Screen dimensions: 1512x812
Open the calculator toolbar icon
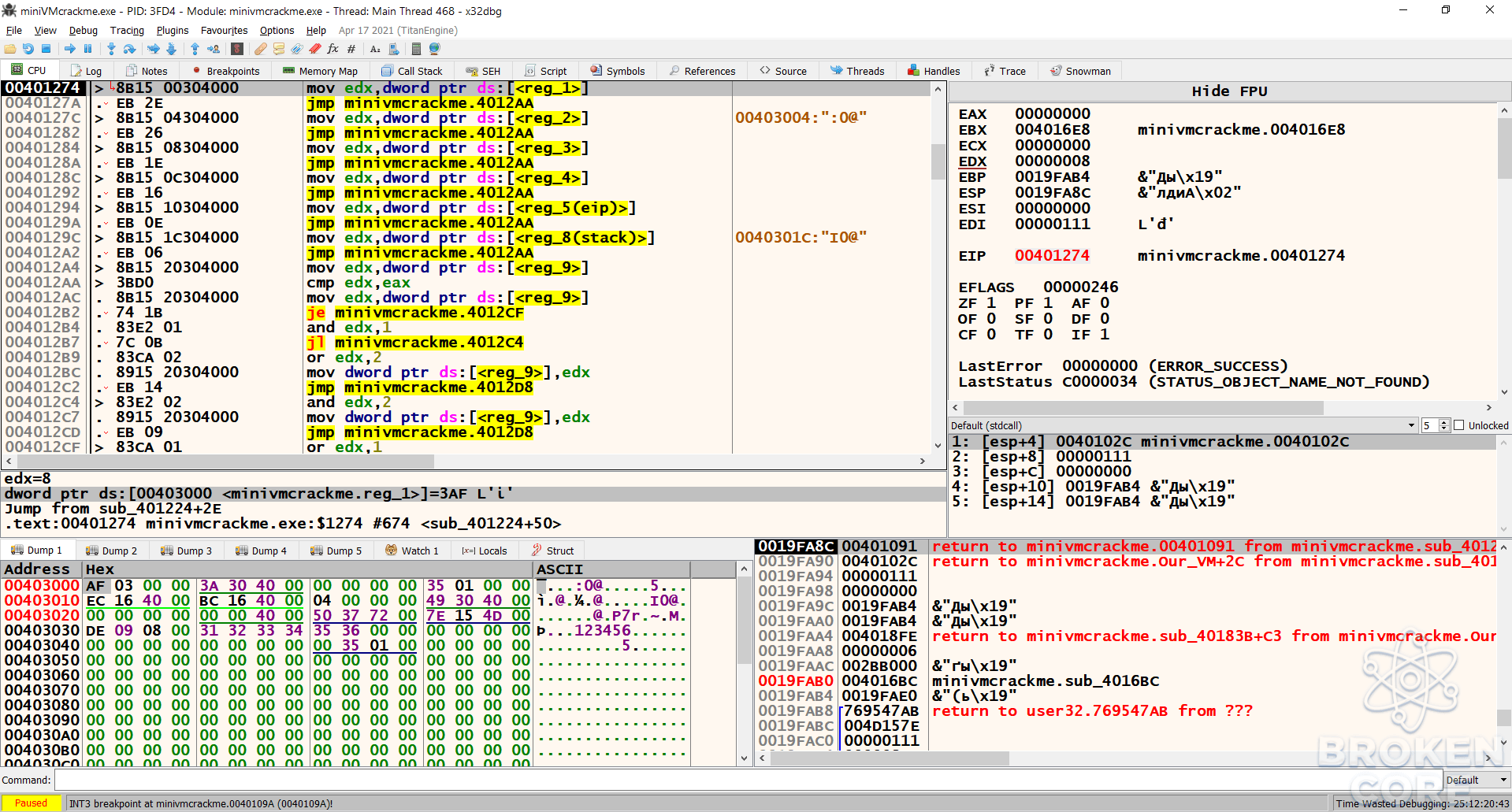point(416,49)
